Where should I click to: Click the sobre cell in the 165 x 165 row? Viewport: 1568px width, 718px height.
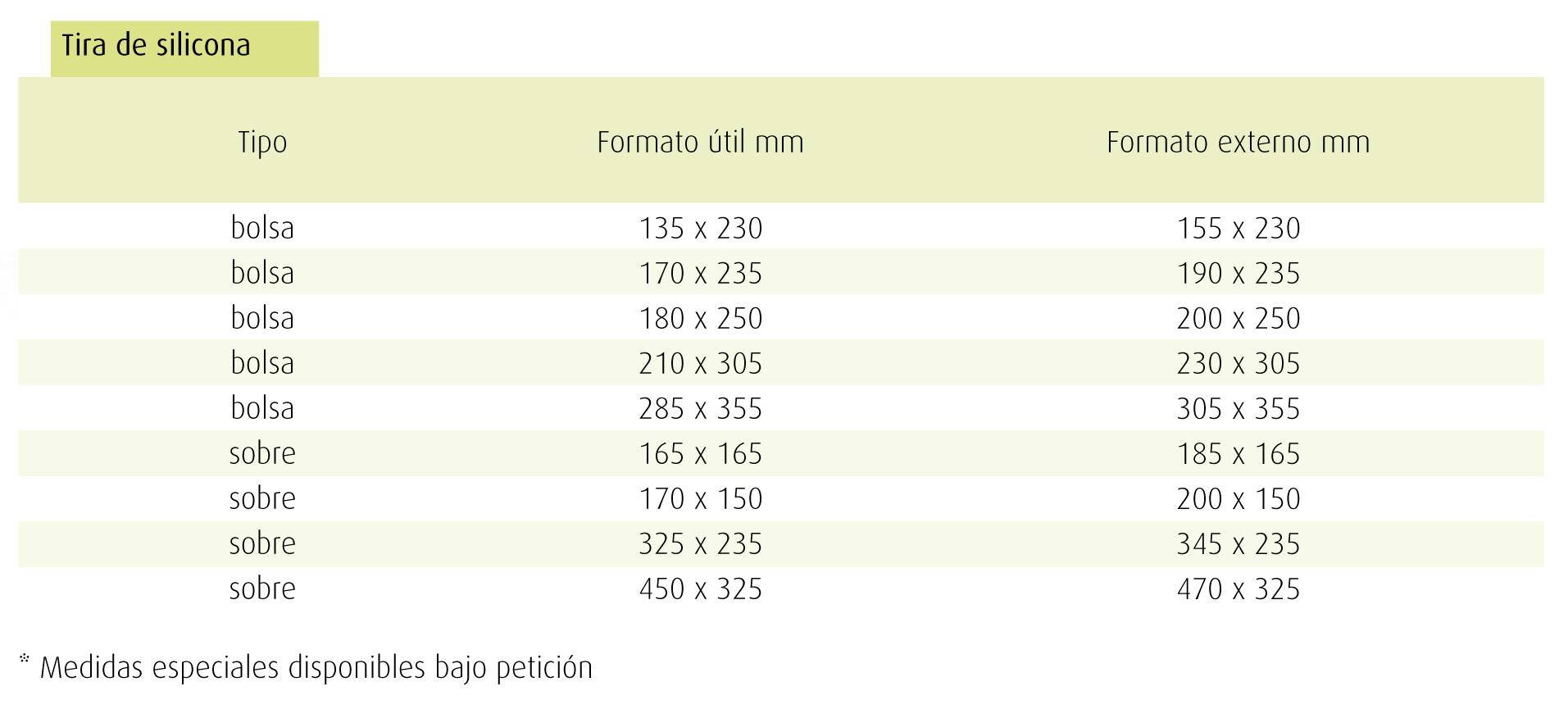pos(262,452)
